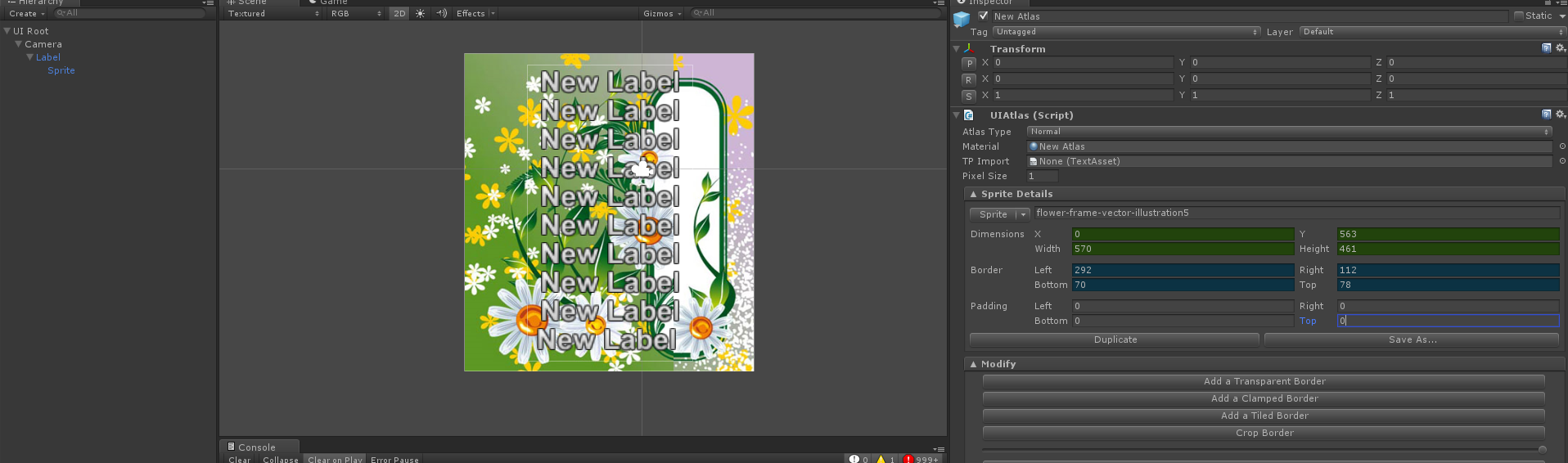Image resolution: width=1568 pixels, height=463 pixels.
Task: Enable the Static checkbox
Action: click(1519, 16)
